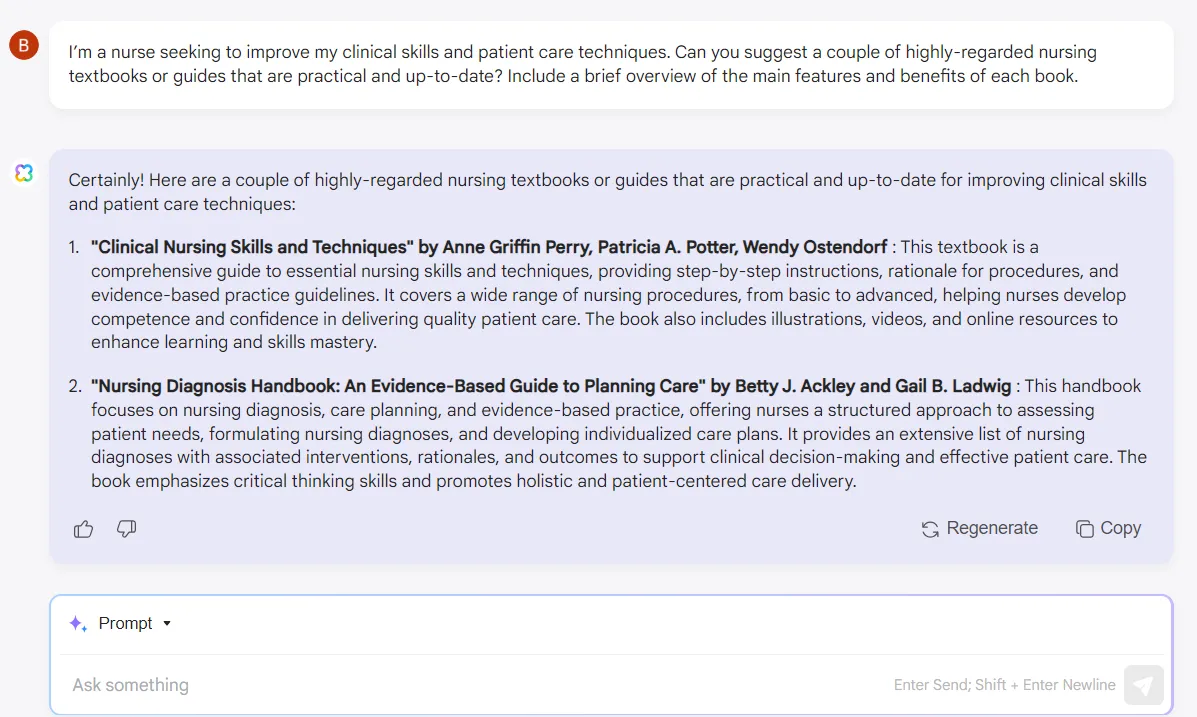Screen dimensions: 1197x717
Task: Click the second book's description paragraph
Action: pos(618,434)
